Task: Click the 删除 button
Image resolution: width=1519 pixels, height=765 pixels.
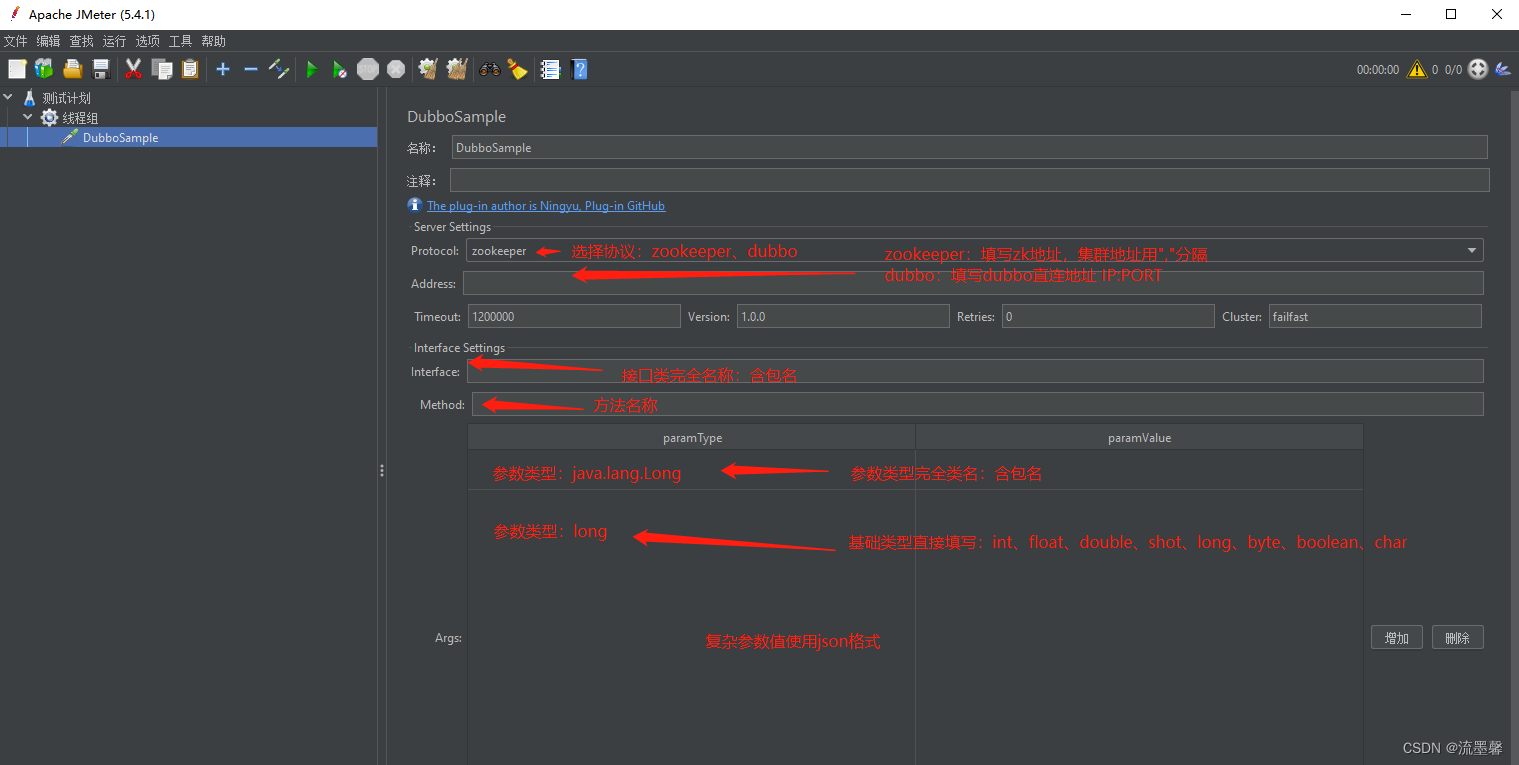Action: click(1458, 638)
